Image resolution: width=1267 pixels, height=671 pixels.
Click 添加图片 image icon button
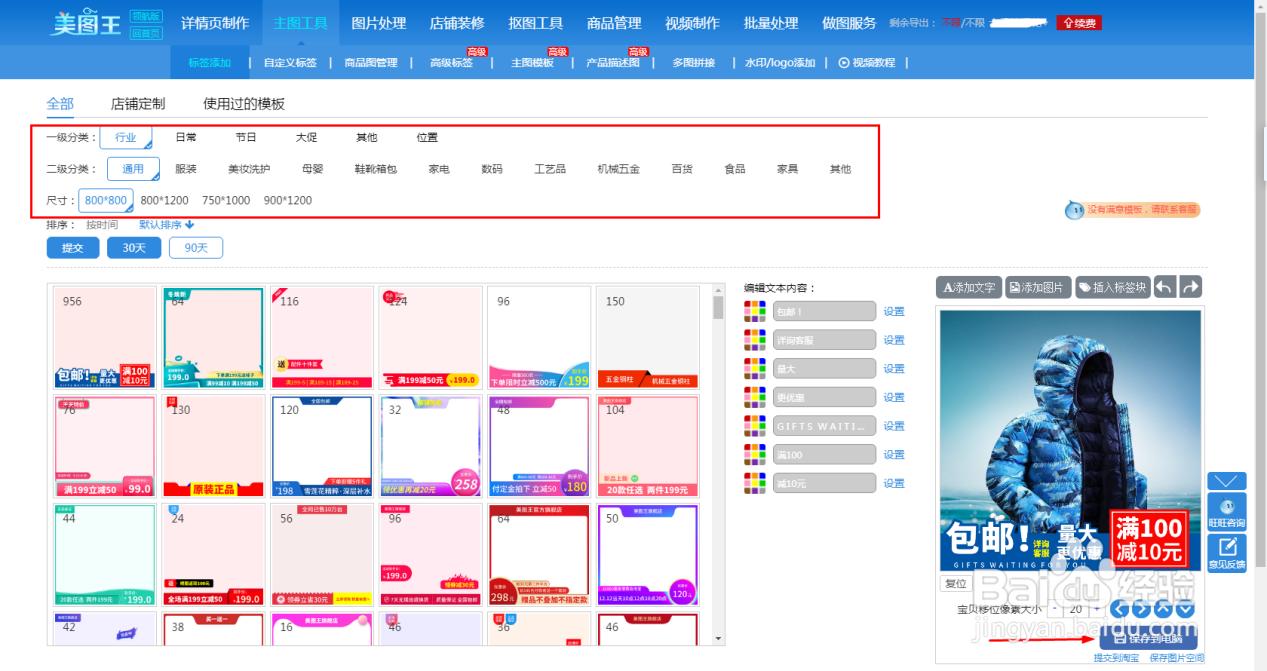point(1038,287)
